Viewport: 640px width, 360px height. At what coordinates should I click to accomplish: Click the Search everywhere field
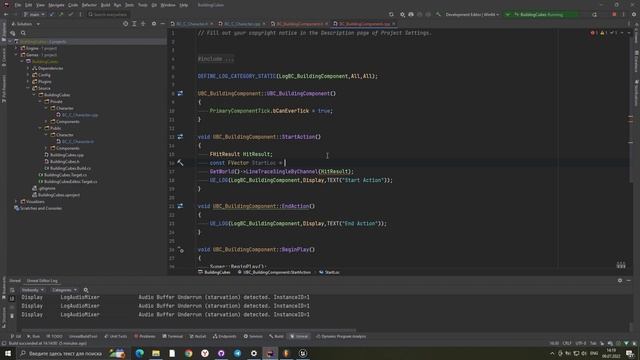[109, 14]
